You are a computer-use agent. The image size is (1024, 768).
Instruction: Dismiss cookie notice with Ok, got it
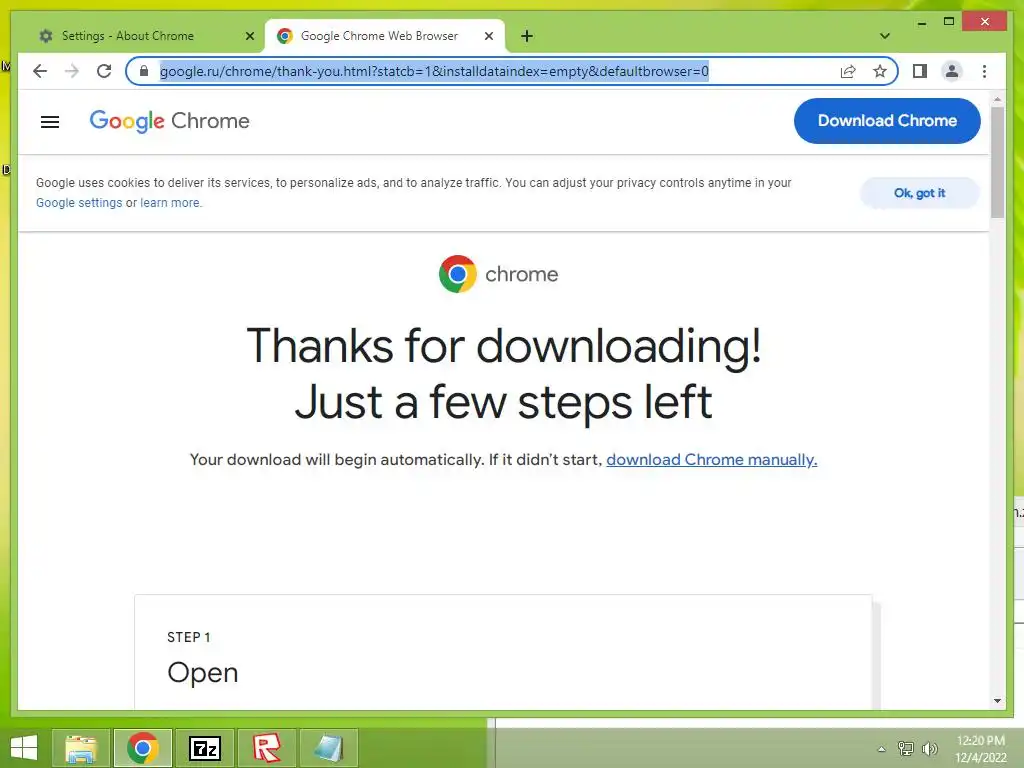click(x=920, y=193)
